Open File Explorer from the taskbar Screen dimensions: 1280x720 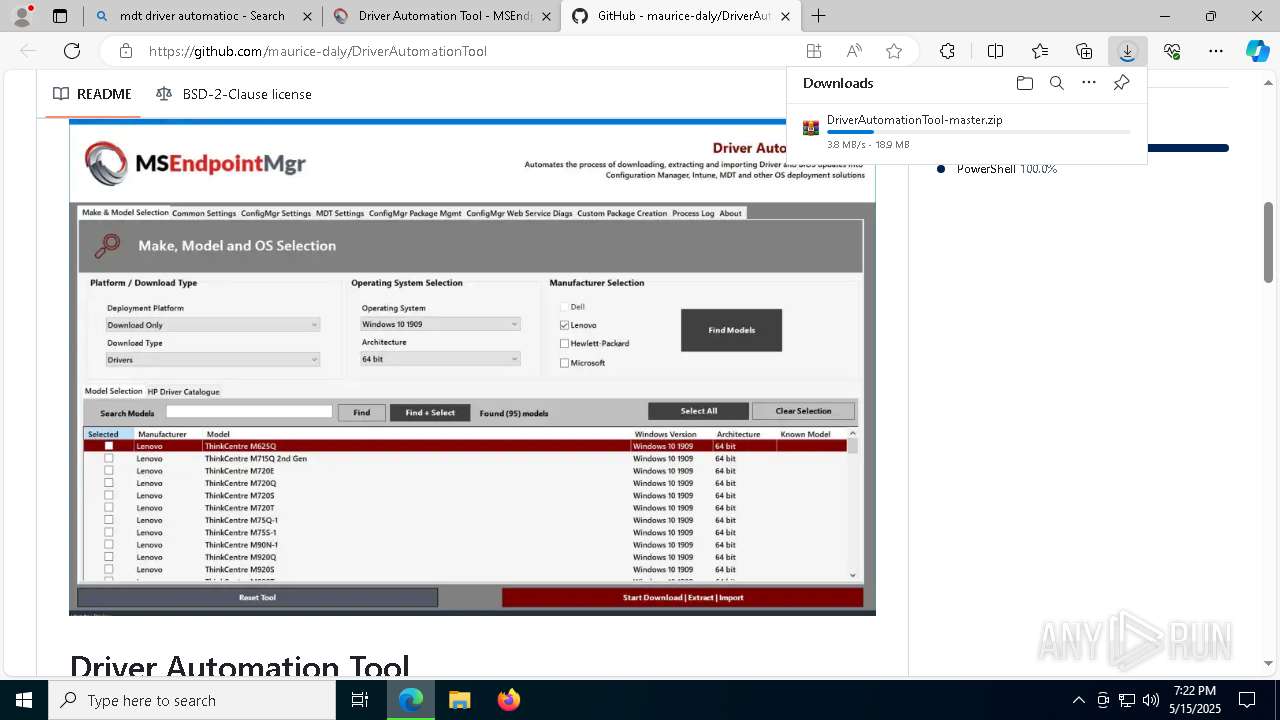coord(459,700)
